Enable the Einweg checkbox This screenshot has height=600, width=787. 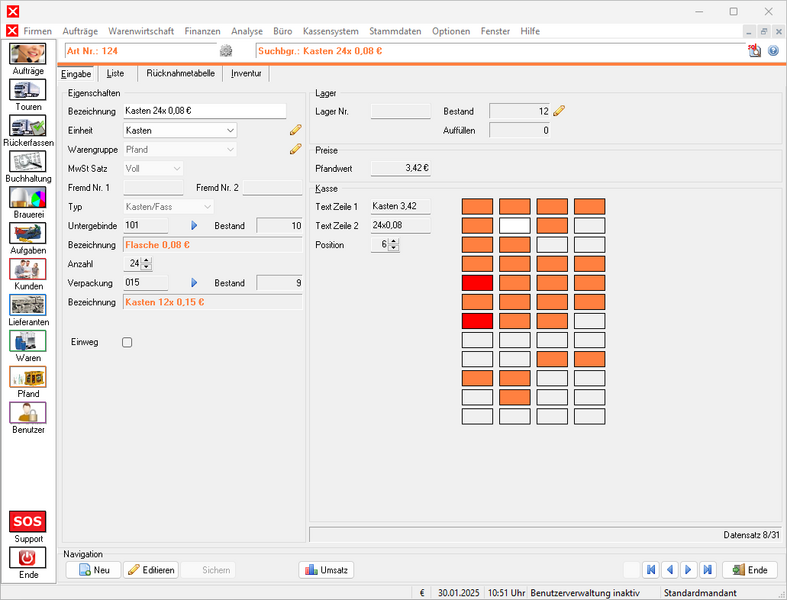point(127,342)
